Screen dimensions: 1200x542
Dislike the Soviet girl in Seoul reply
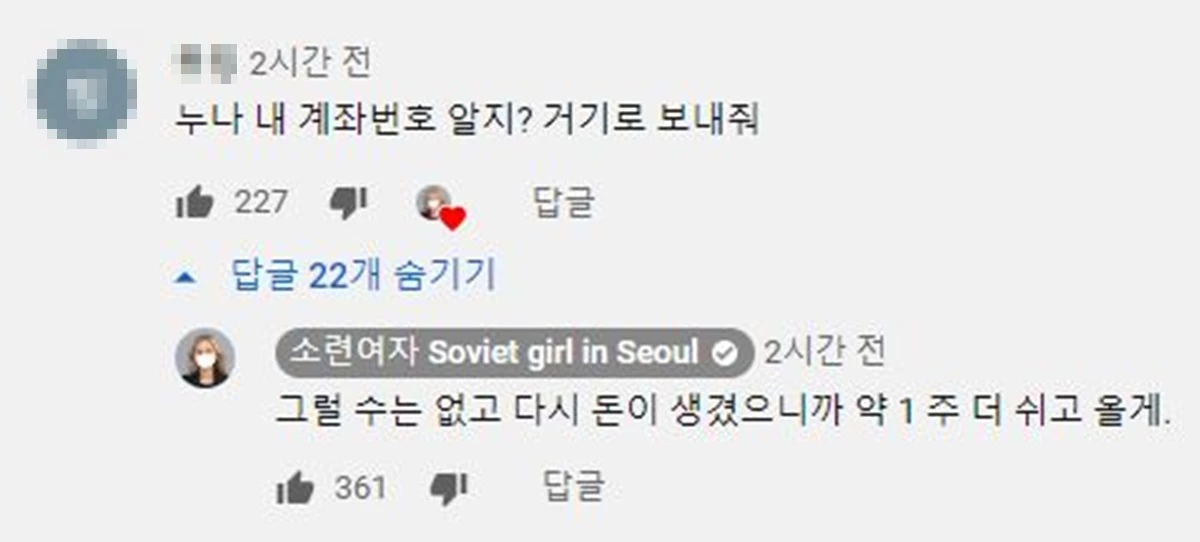coord(448,489)
